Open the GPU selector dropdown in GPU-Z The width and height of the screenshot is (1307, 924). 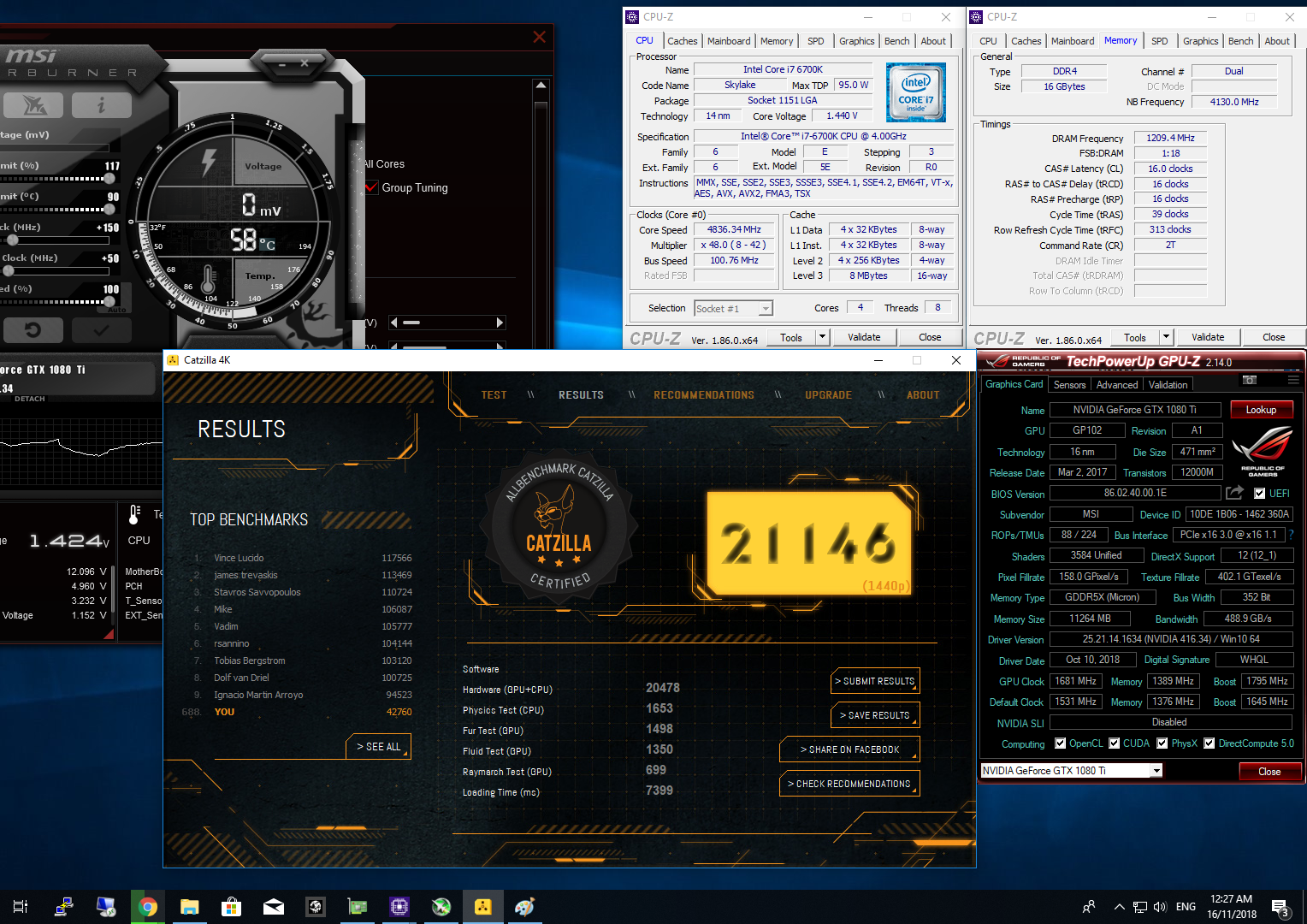click(x=1156, y=771)
